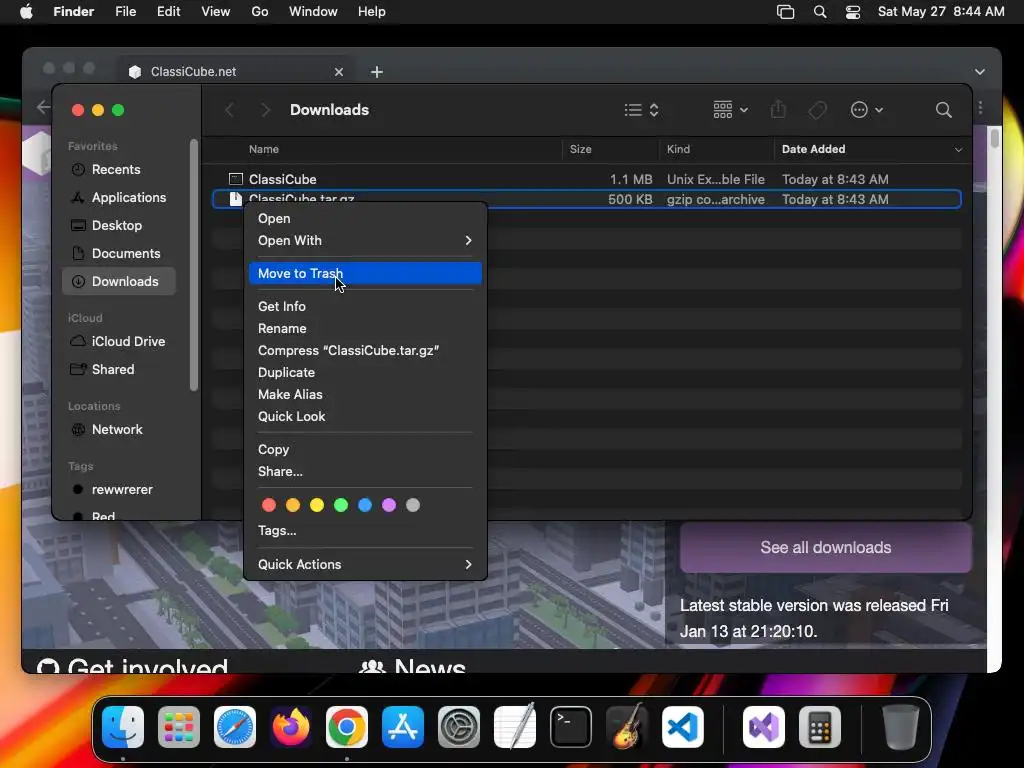
Task: Open Launchpad in the Dock
Action: [x=179, y=727]
